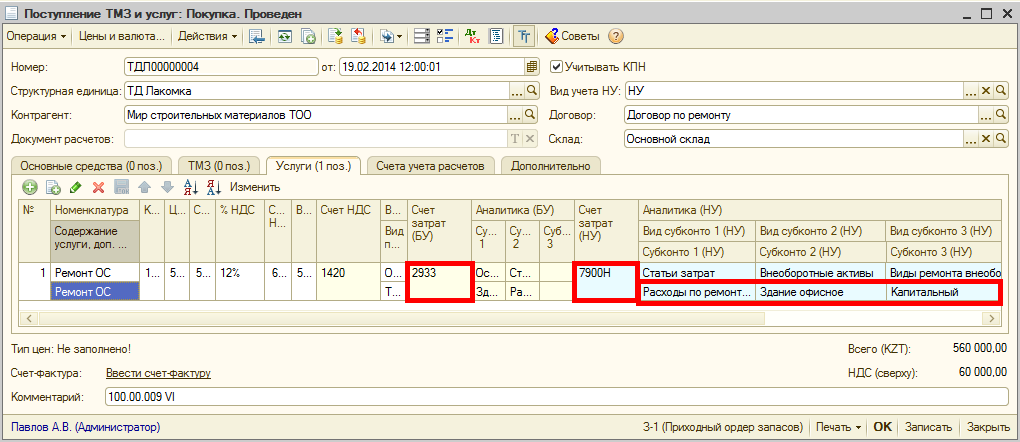Open help with the question mark icon
Screen dimensions: 1020x442
pyautogui.click(x=616, y=37)
